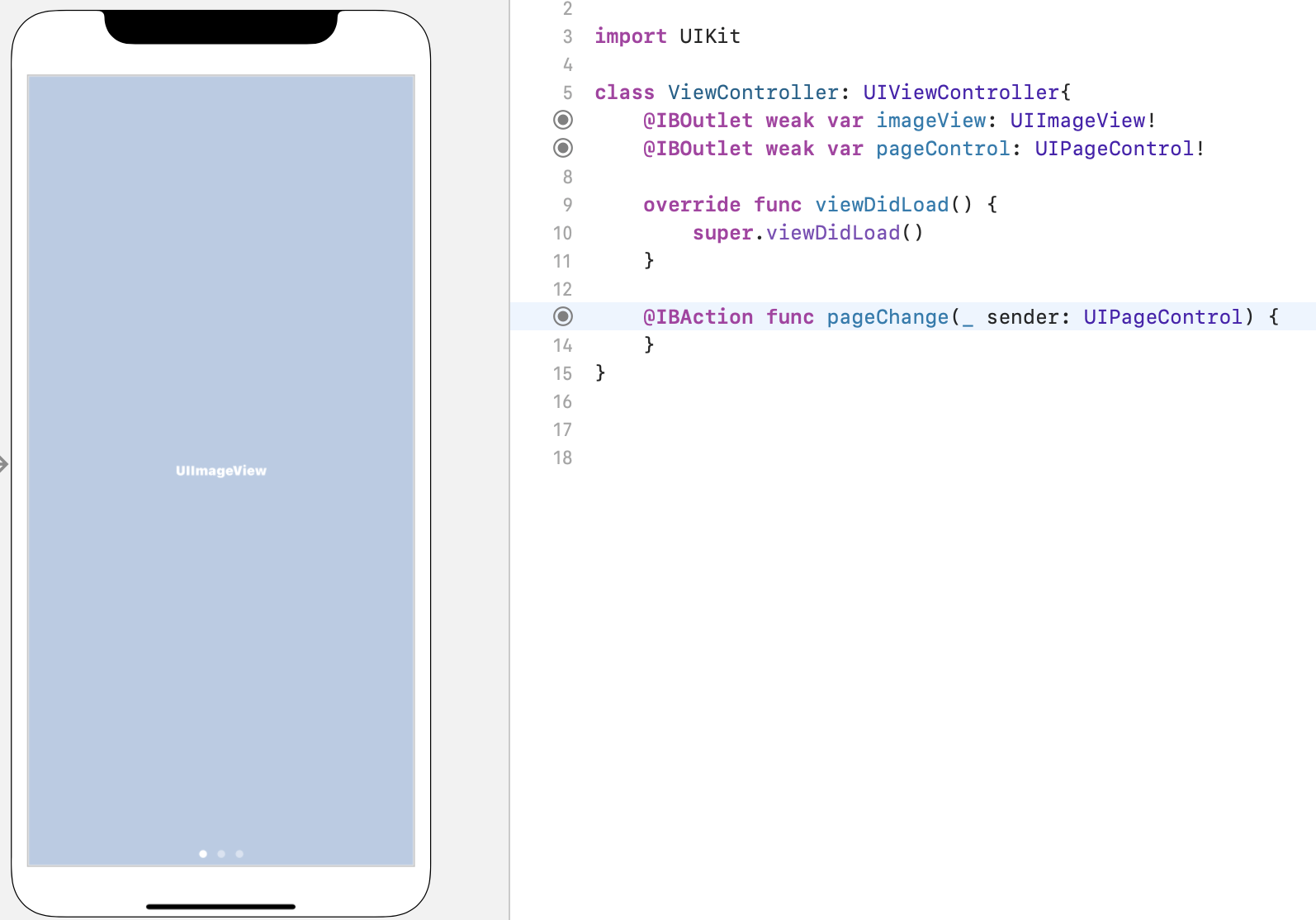Viewport: 1316px width, 920px height.
Task: Select the UIImageView in the storyboard
Action: pos(221,471)
